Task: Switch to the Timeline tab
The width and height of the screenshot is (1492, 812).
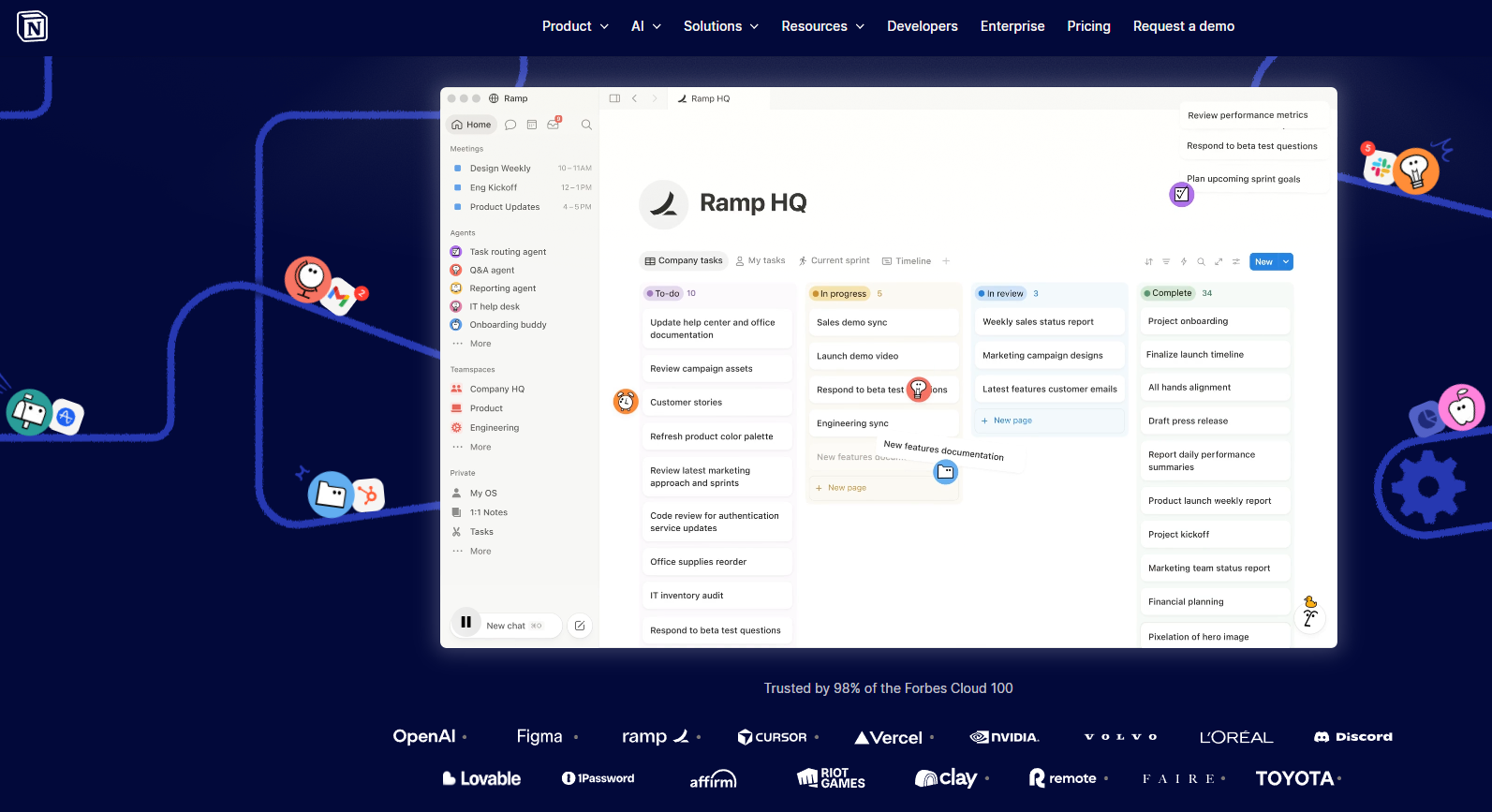Action: (907, 261)
